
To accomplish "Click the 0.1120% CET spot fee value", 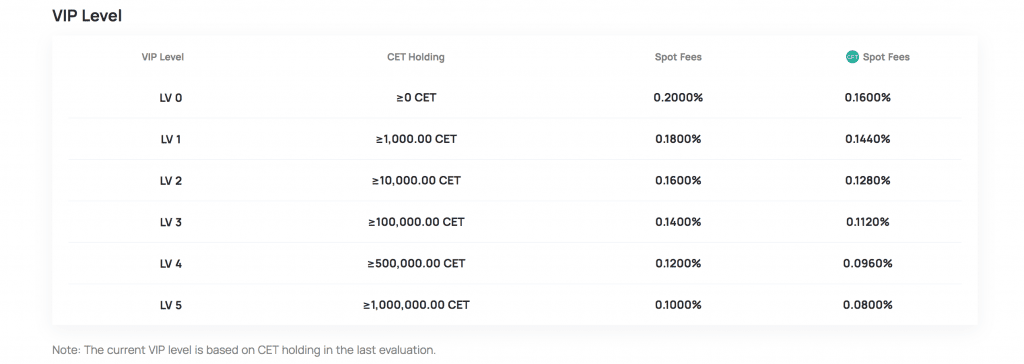I will pos(867,222).
